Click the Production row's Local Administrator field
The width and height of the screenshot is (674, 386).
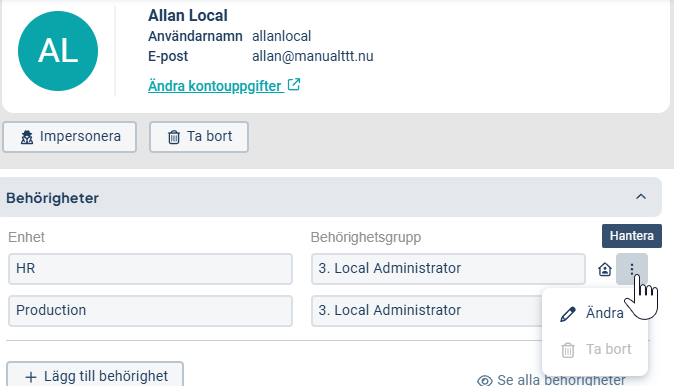tap(427, 311)
